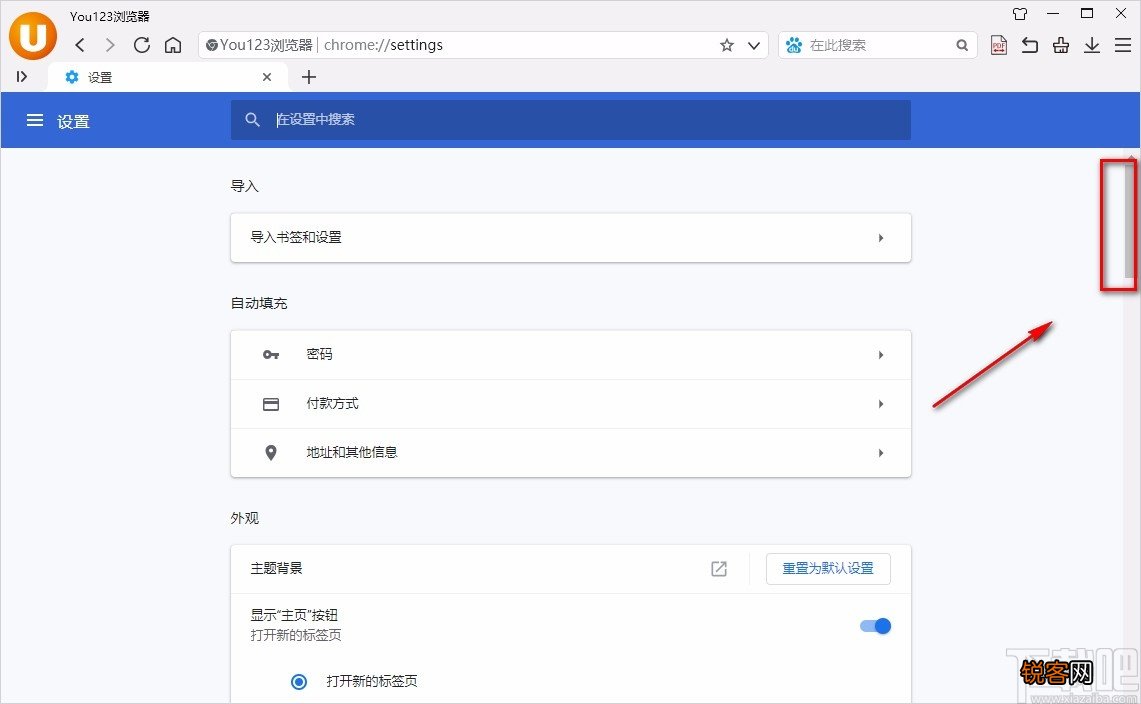Click the settings search magnifier icon

tap(253, 119)
